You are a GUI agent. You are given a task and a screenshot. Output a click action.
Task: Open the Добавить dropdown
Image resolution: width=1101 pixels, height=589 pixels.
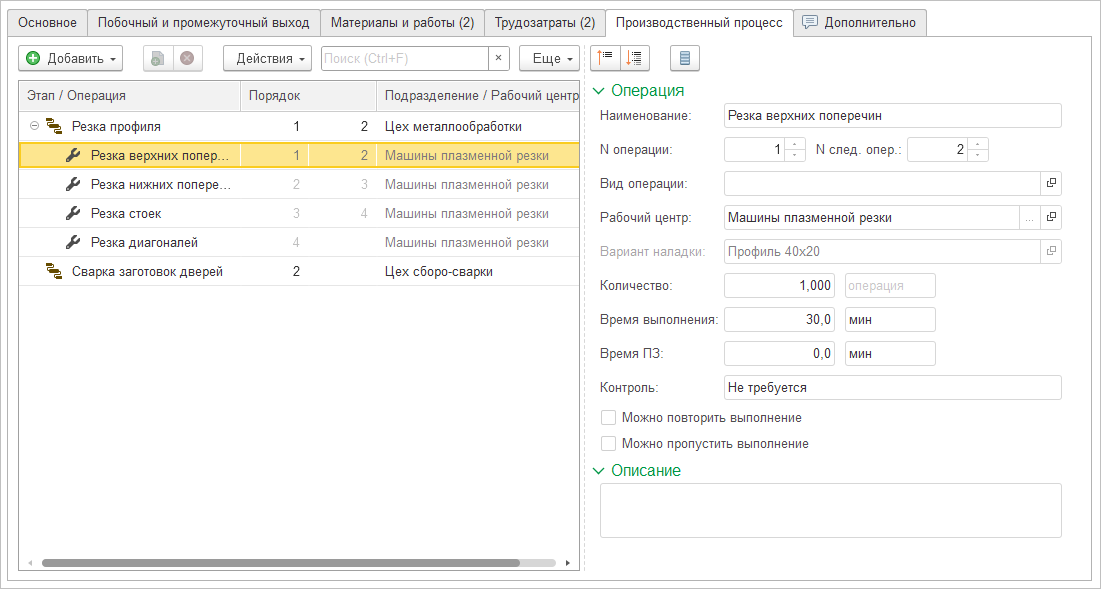(x=70, y=59)
